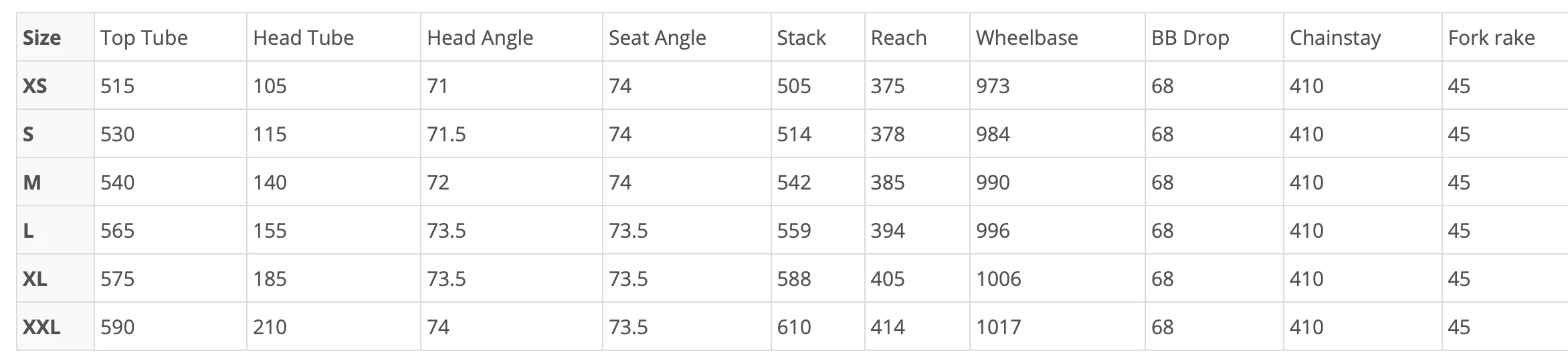1568x359 pixels.
Task: Click the 1006 wheelbase value
Action: tap(998, 279)
